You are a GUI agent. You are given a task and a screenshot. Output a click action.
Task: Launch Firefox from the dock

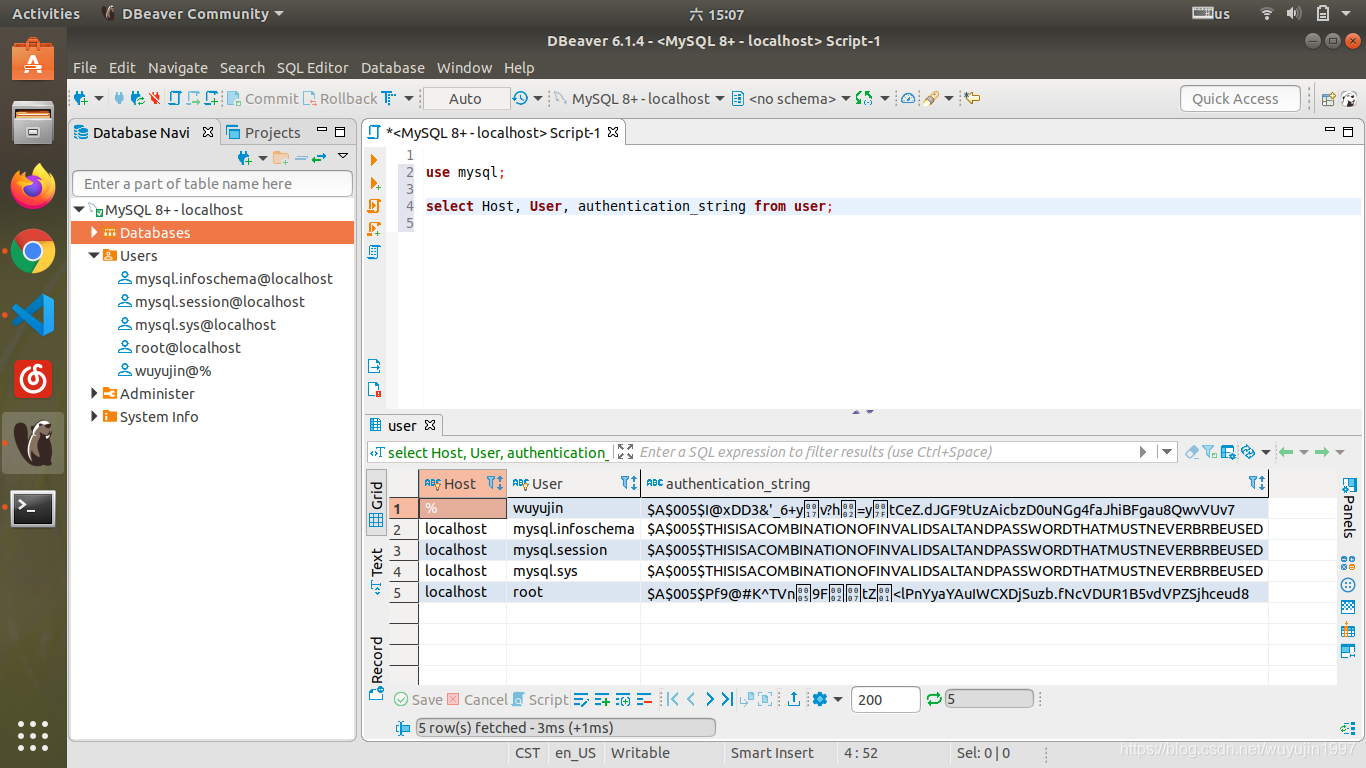pos(33,186)
